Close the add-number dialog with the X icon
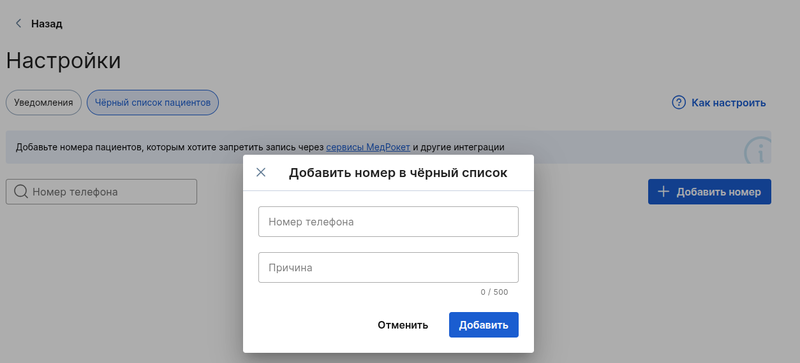800x363 pixels. 261,173
